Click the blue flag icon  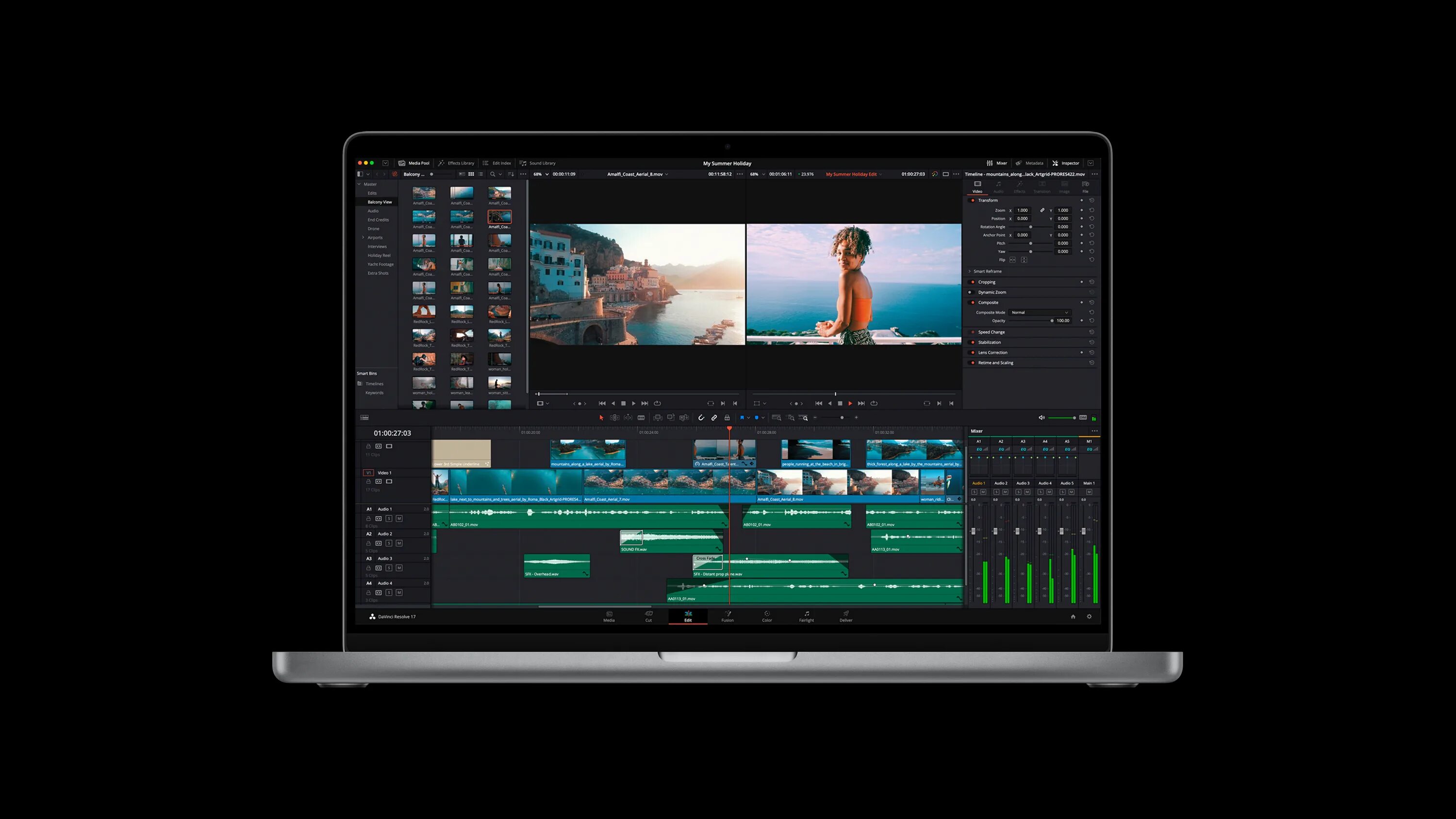[742, 418]
